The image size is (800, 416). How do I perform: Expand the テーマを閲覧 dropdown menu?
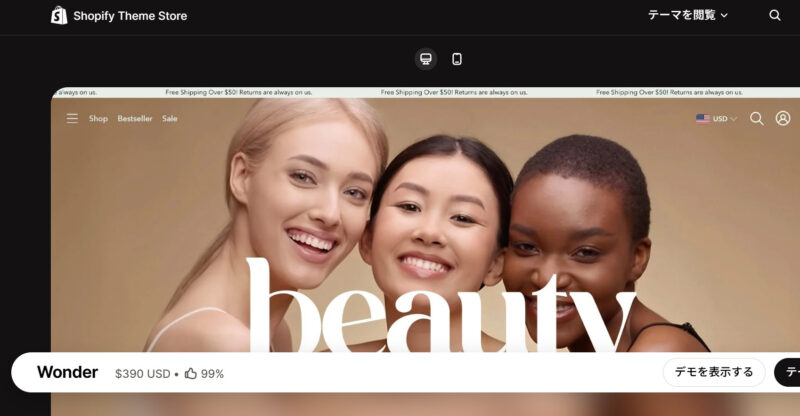click(x=687, y=15)
